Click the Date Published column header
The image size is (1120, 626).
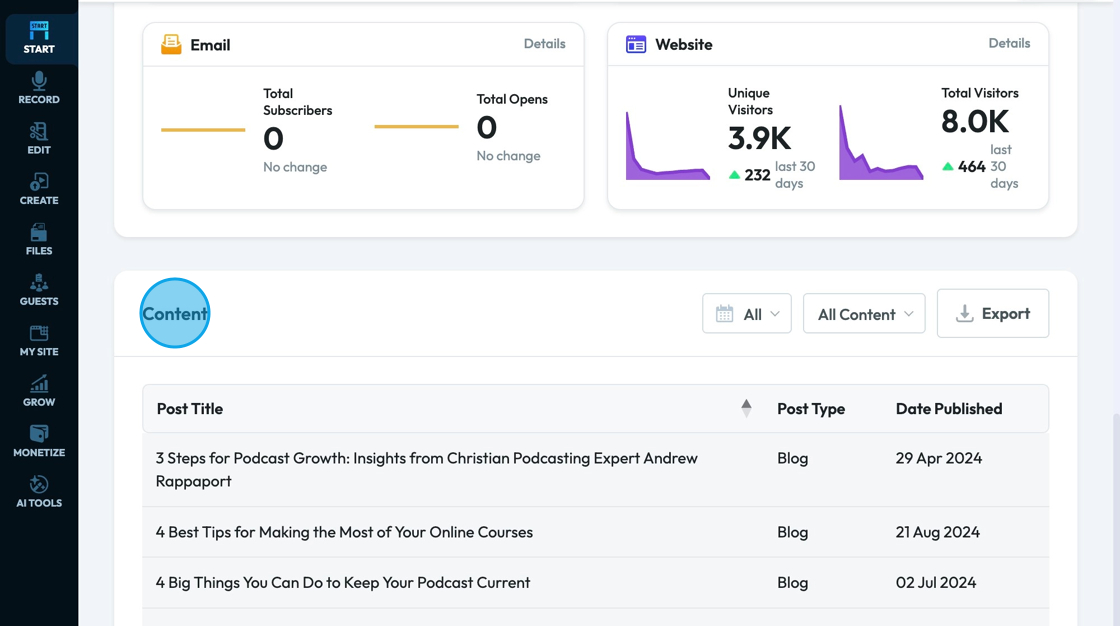pos(948,409)
